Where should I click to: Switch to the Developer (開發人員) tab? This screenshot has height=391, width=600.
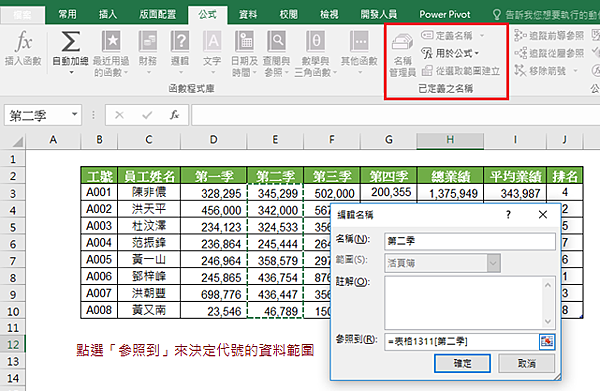[x=379, y=15]
